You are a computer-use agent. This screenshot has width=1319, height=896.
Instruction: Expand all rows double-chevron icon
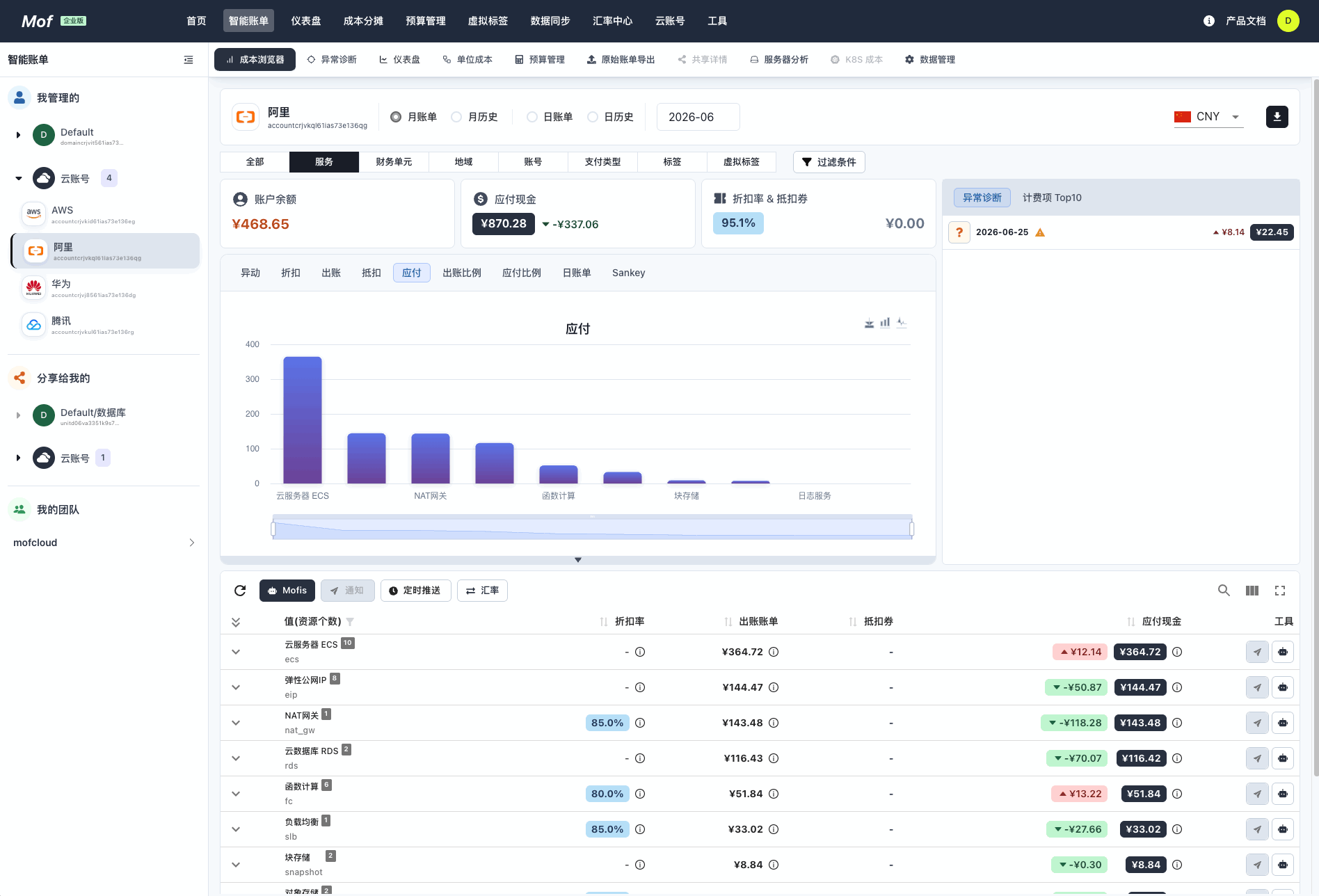(x=236, y=622)
